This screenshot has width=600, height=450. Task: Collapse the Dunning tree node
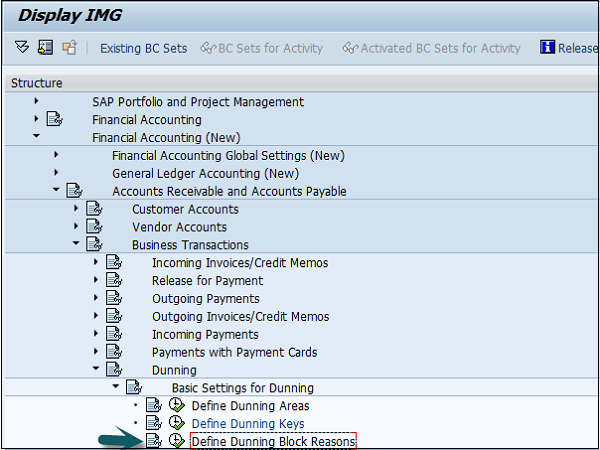[97, 369]
